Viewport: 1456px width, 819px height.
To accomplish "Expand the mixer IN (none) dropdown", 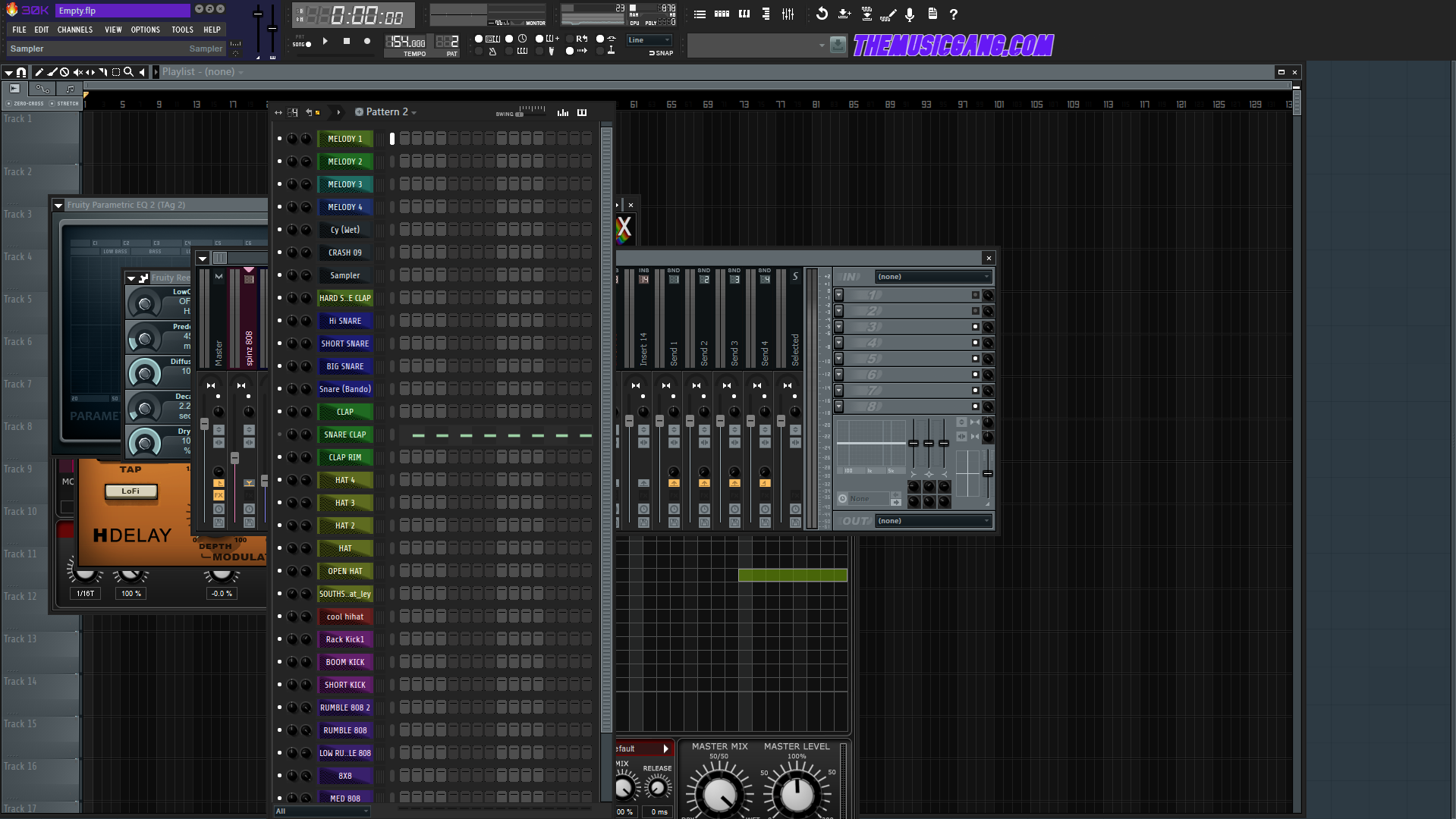I will click(932, 277).
